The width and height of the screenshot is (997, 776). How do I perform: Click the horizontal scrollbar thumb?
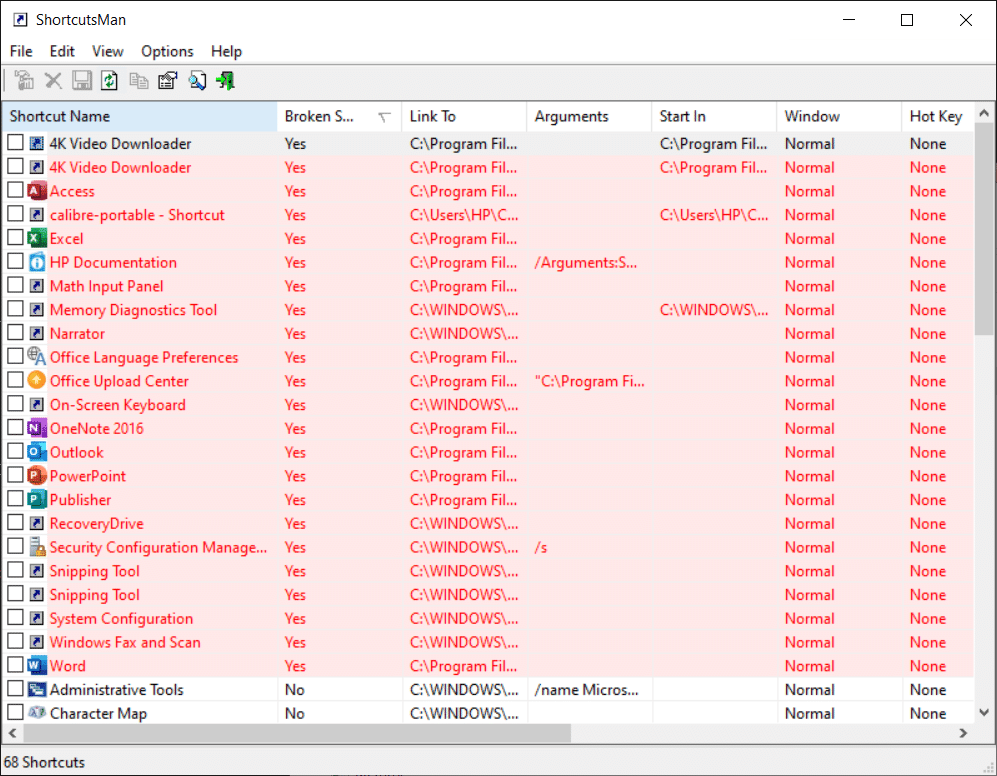tap(297, 733)
